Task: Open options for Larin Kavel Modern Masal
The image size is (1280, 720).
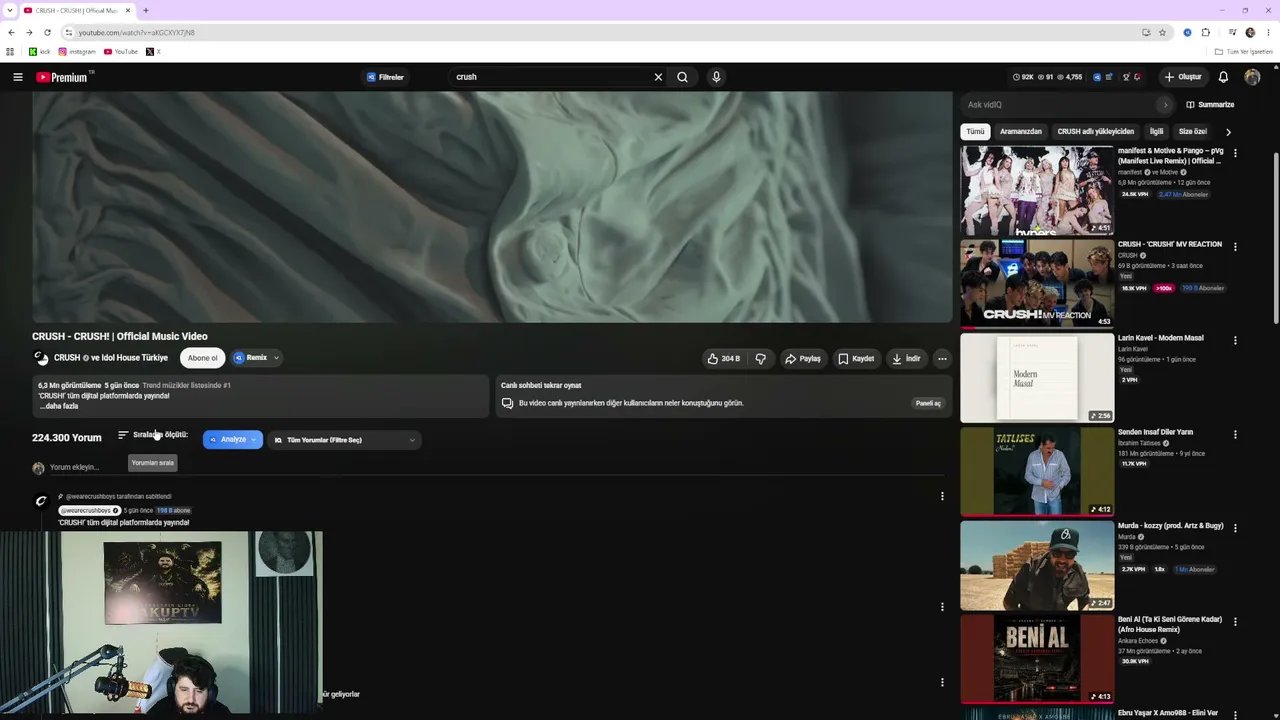Action: pos(1235,340)
